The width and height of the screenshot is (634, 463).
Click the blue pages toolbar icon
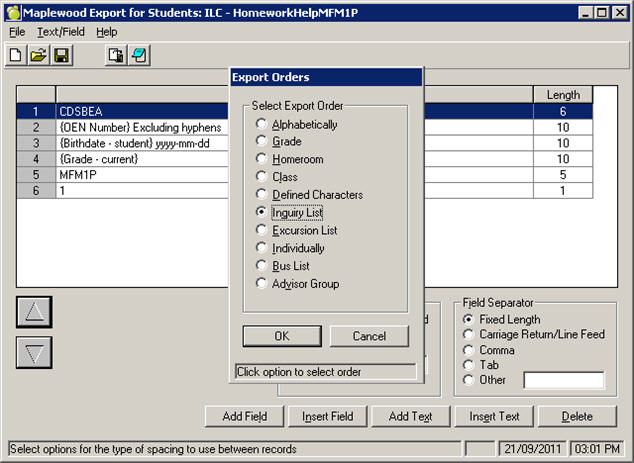(x=138, y=56)
